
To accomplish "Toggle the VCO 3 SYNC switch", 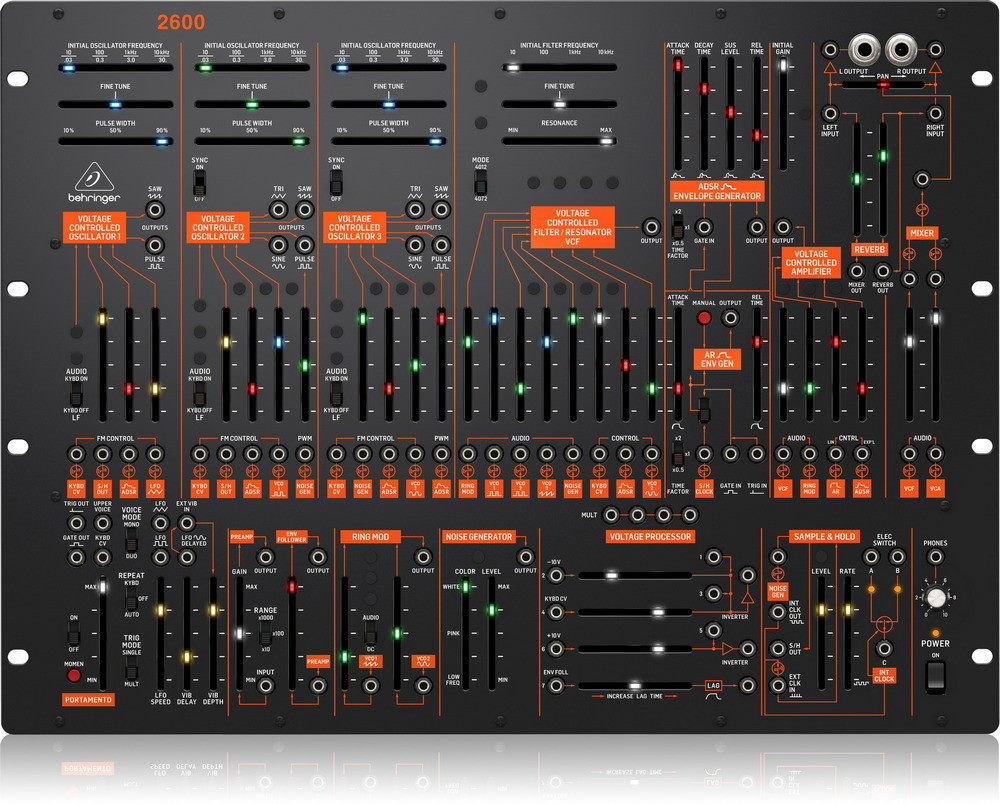I will click(336, 184).
